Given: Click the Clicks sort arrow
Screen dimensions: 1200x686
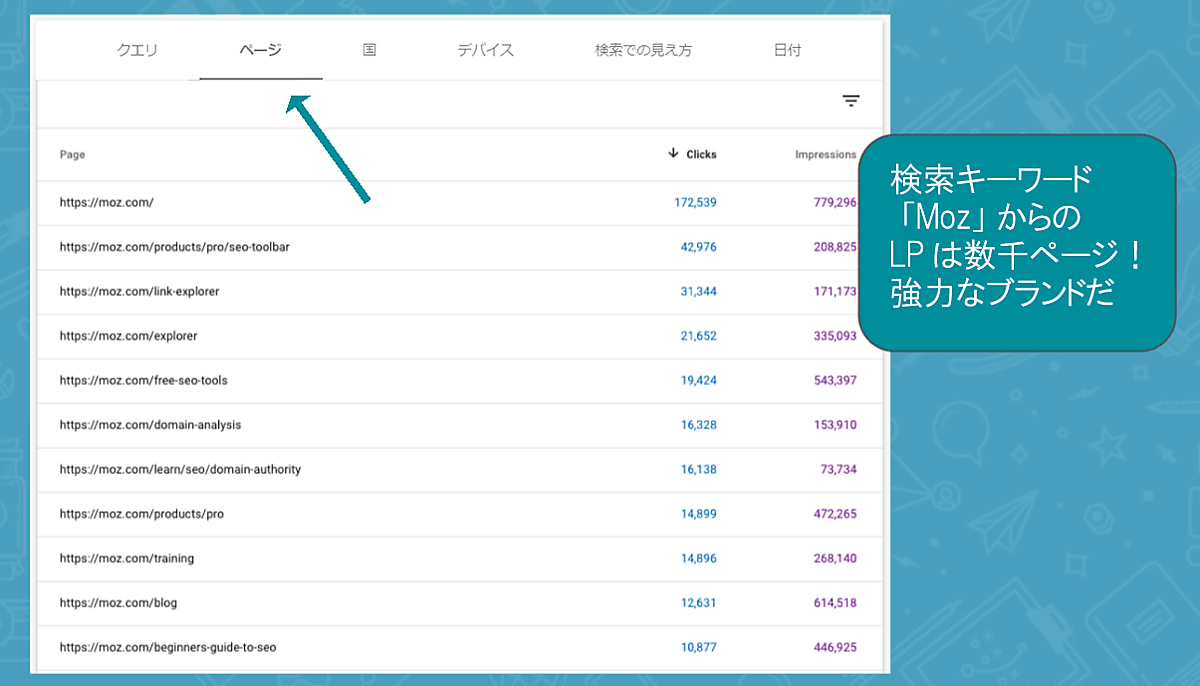Looking at the screenshot, I should (673, 154).
